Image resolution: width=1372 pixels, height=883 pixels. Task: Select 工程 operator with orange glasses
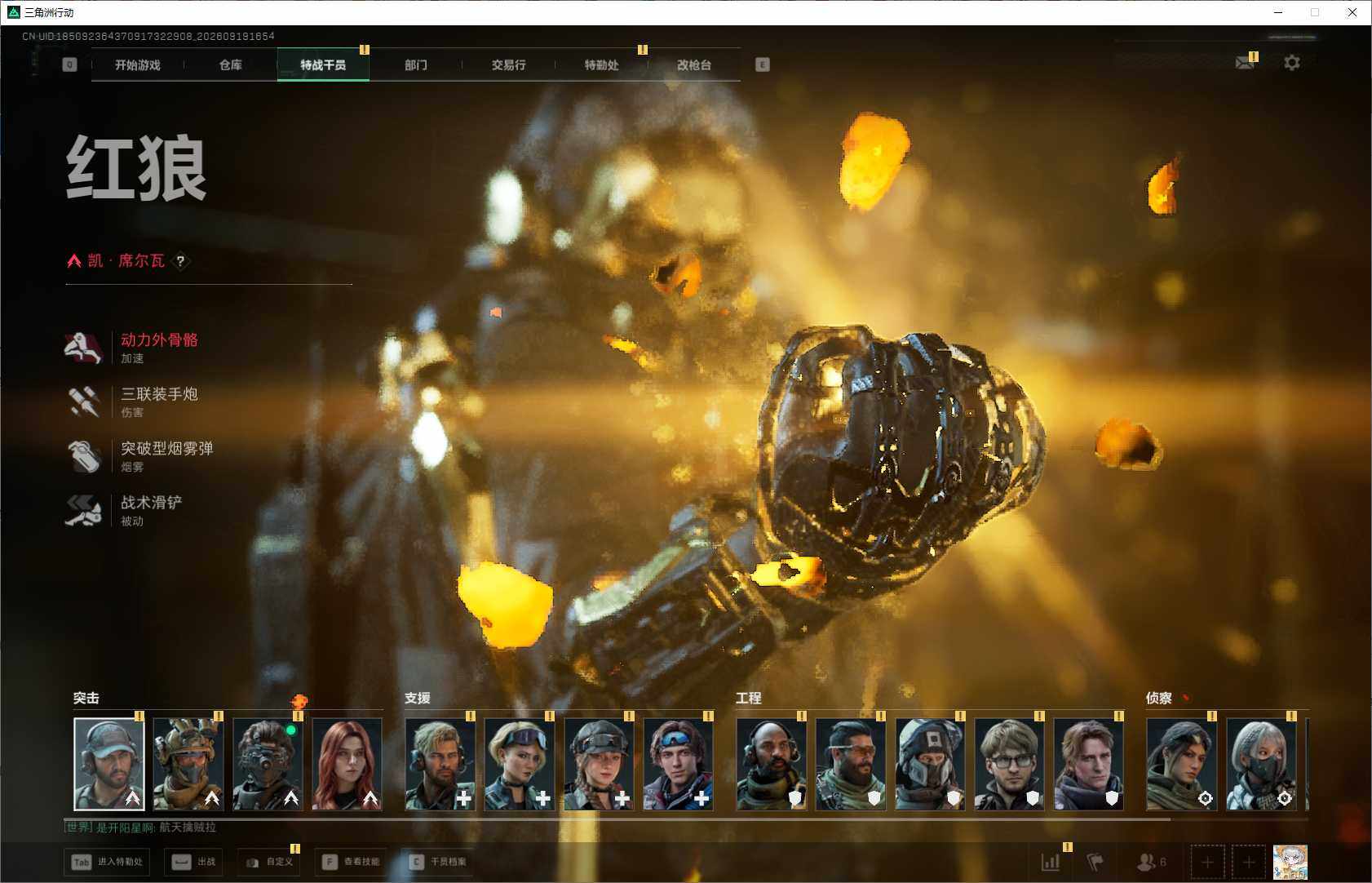point(851,764)
